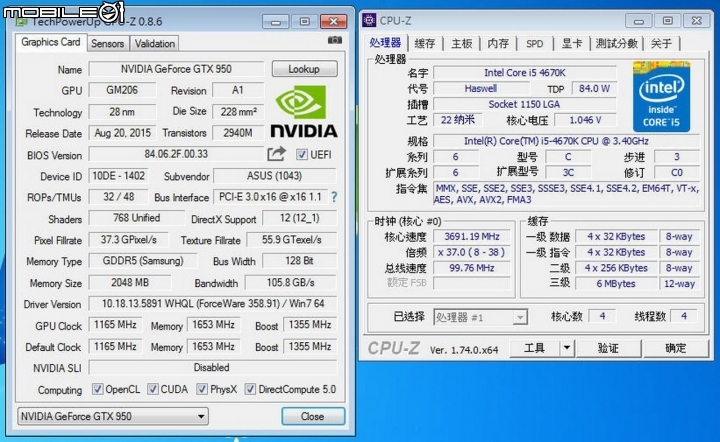
Task: Click the BIOS Version 84.06.2F.00.33 field
Action: tap(176, 154)
